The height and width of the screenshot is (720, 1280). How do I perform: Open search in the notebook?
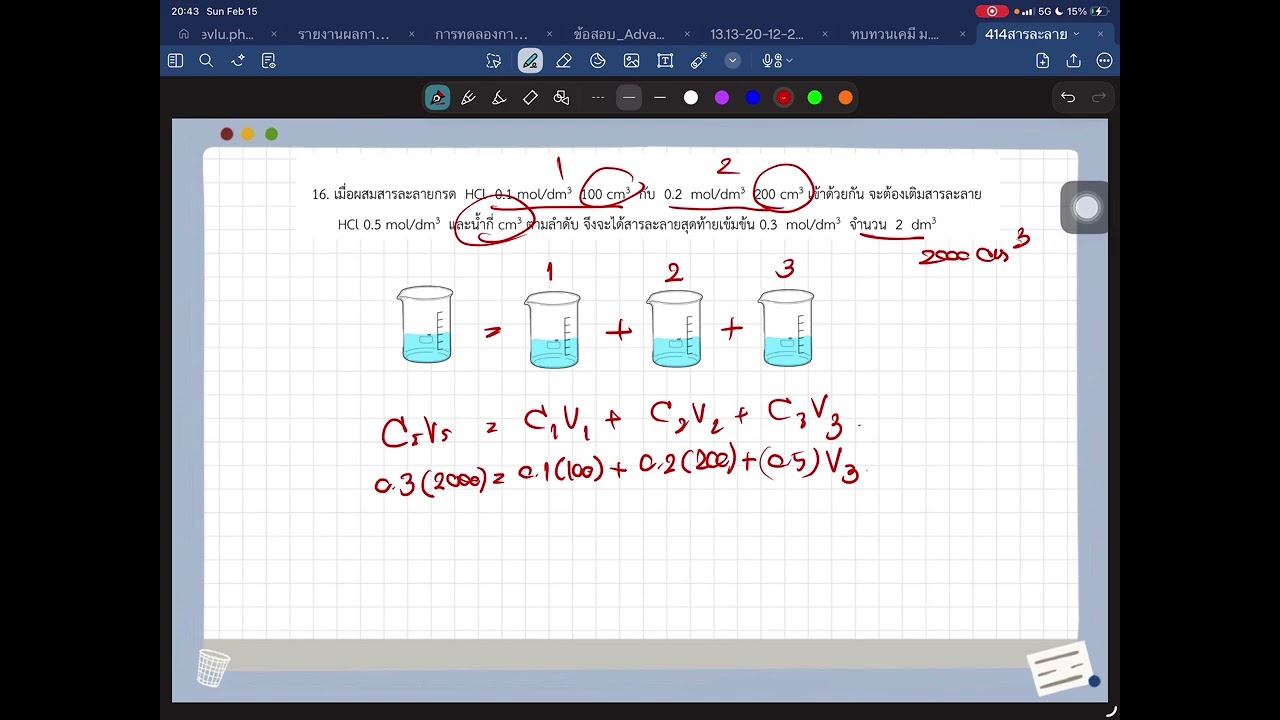click(x=206, y=61)
